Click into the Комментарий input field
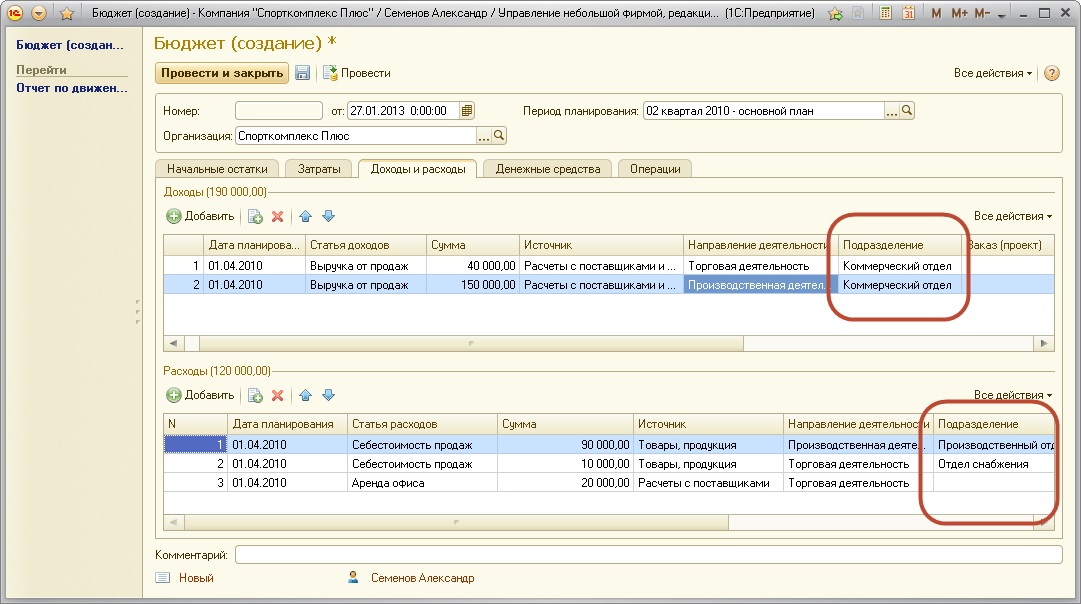Screen dimensions: 1081x604 (x=648, y=554)
